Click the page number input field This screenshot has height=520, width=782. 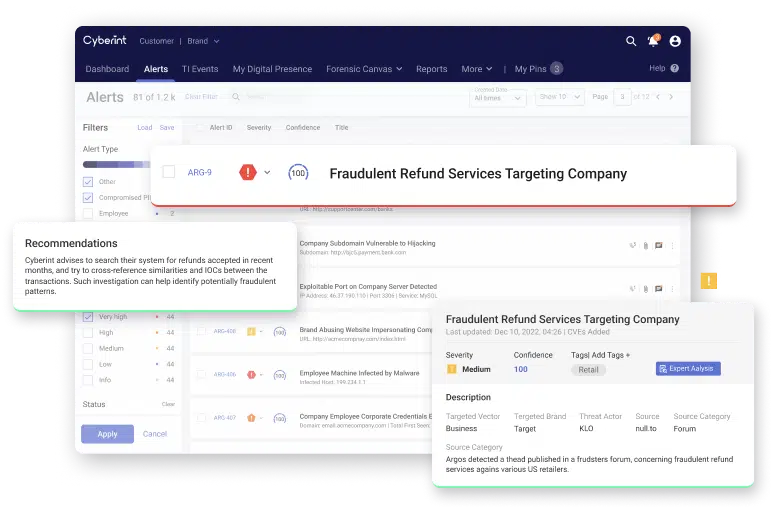623,97
